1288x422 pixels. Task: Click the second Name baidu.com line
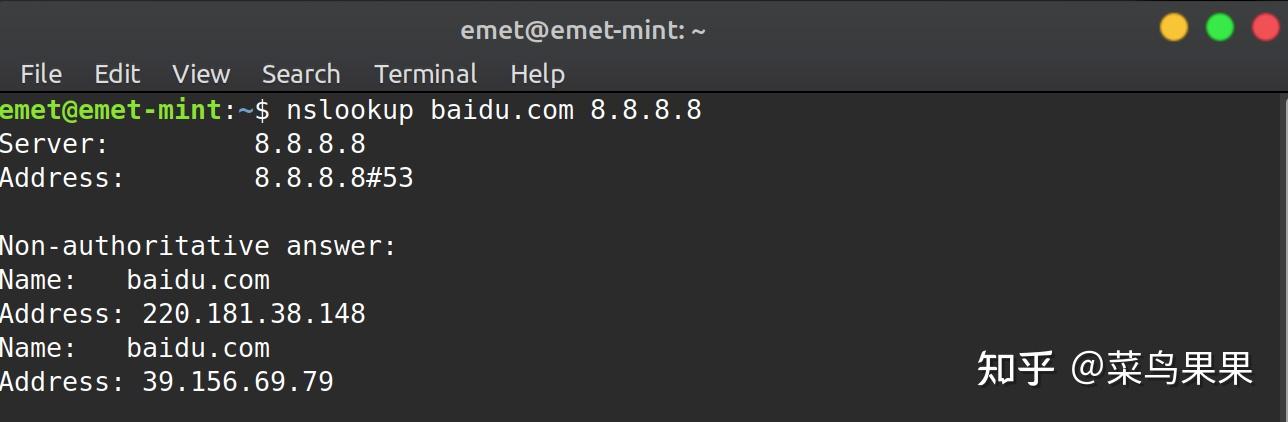pyautogui.click(x=135, y=348)
